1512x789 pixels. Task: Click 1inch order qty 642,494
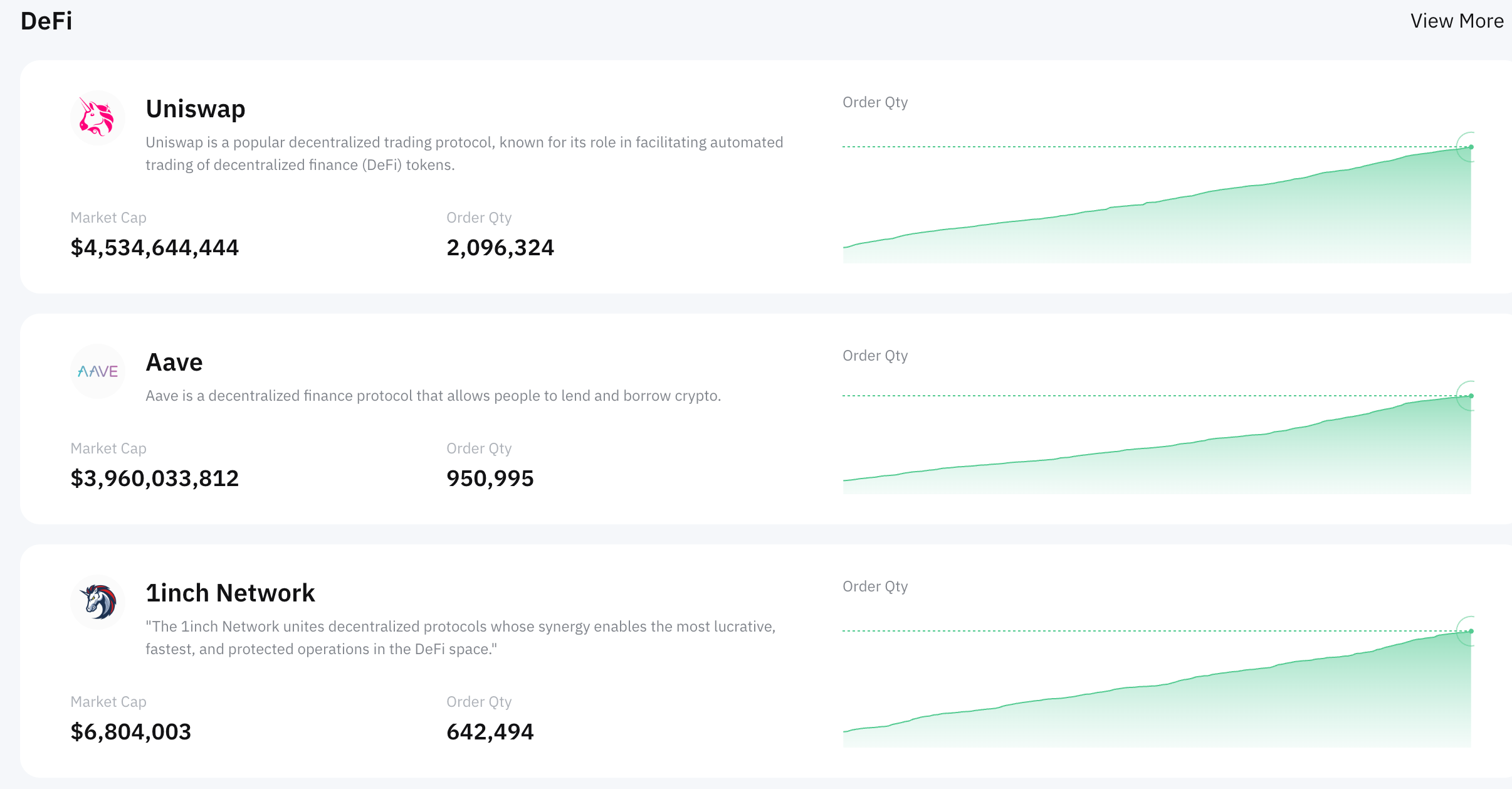(490, 732)
